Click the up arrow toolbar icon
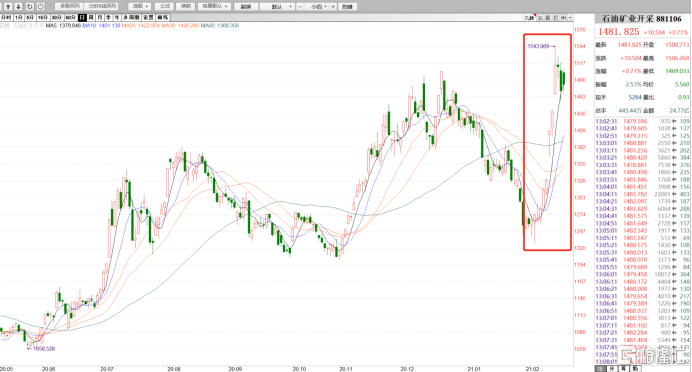 [8, 7]
